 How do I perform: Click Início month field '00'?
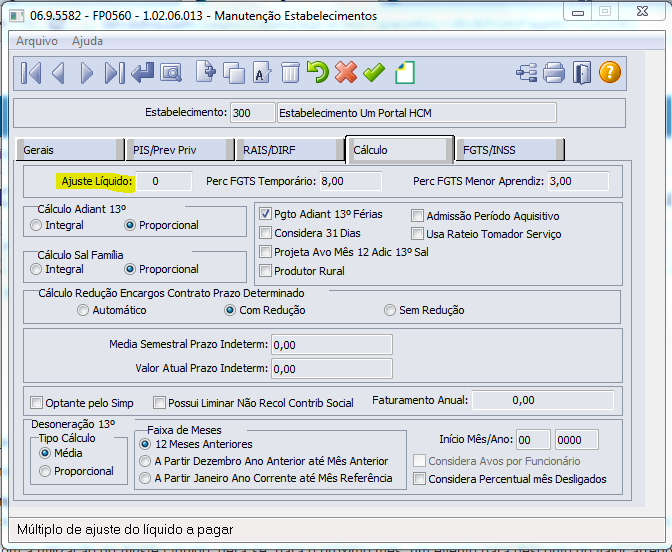(533, 440)
